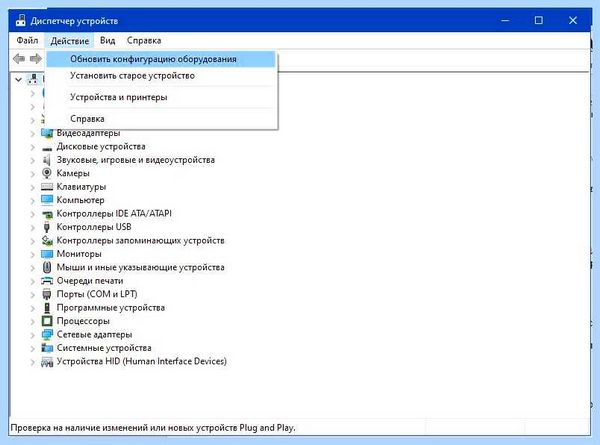Select Мыши и иные указывающие устройства label

pyautogui.click(x=140, y=267)
